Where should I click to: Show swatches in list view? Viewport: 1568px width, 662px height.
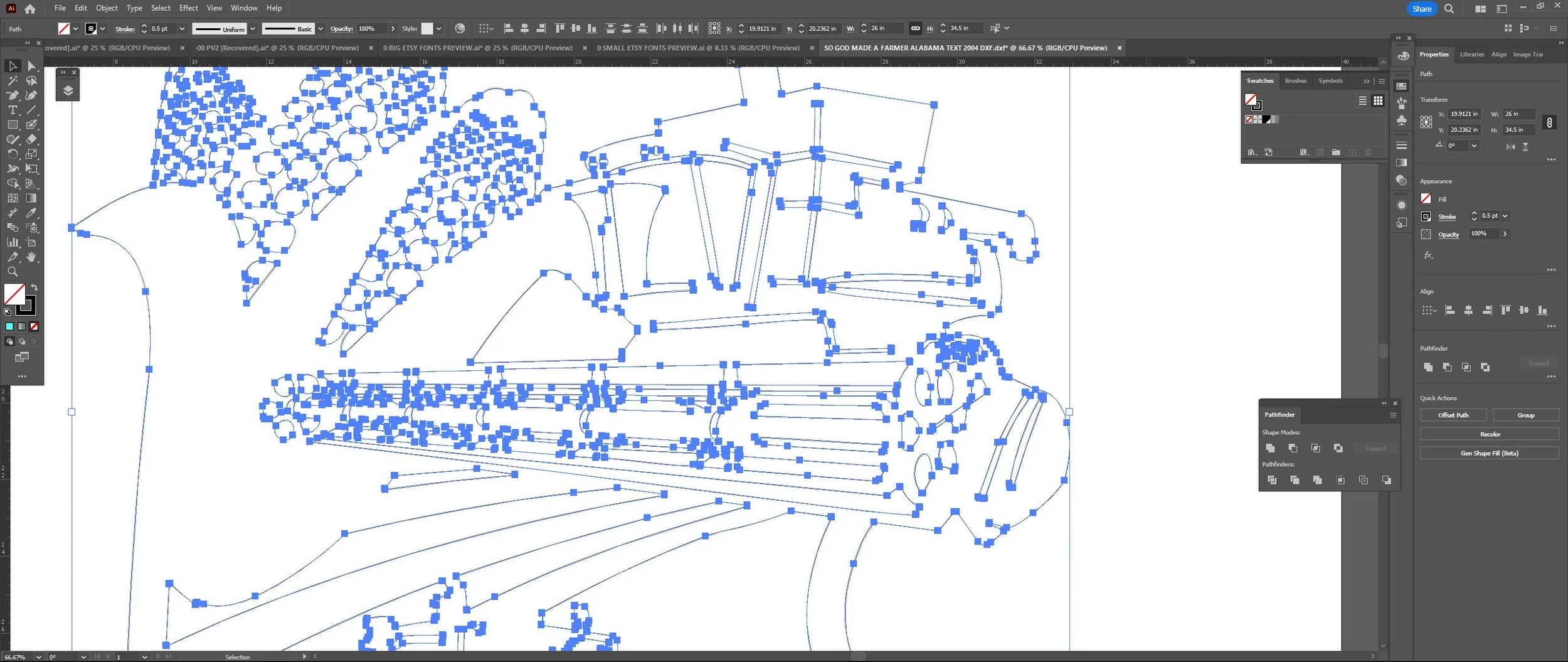pos(1362,100)
